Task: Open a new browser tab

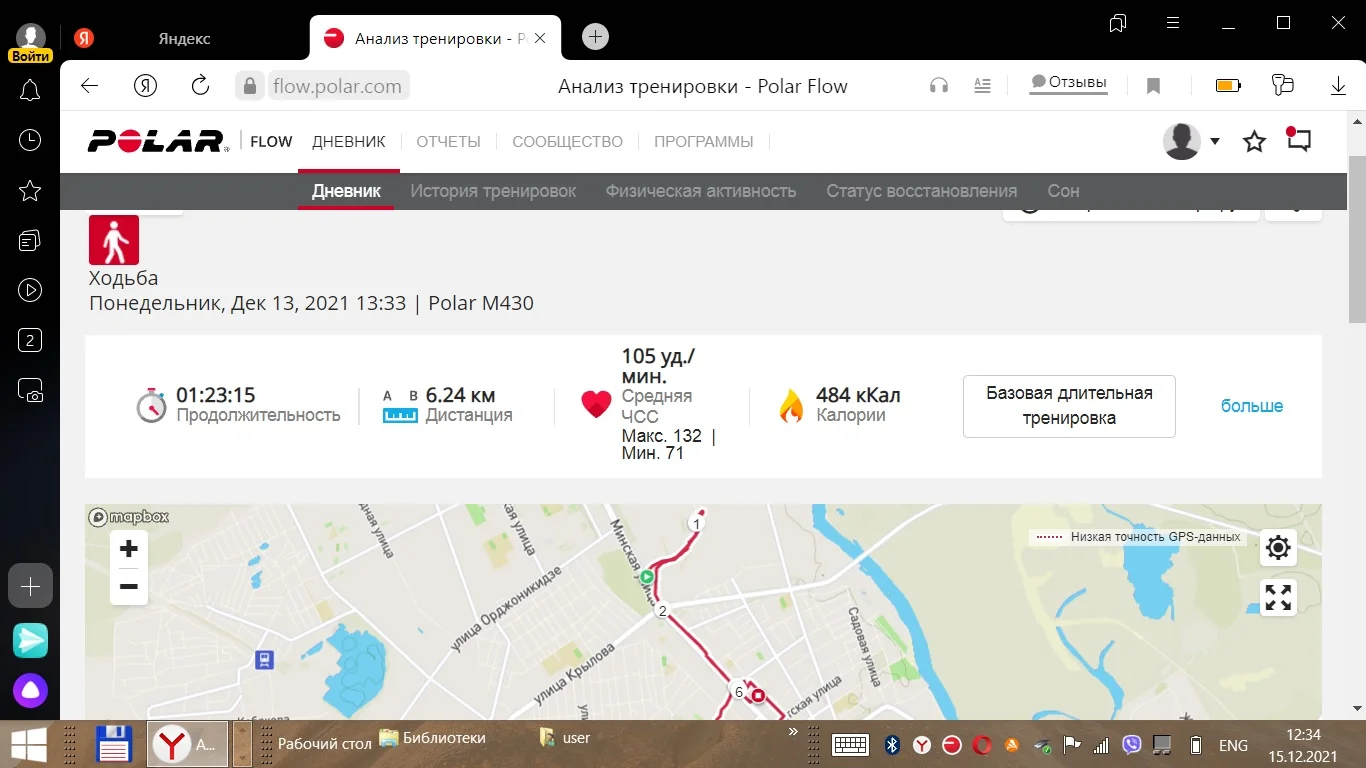Action: pyautogui.click(x=595, y=37)
